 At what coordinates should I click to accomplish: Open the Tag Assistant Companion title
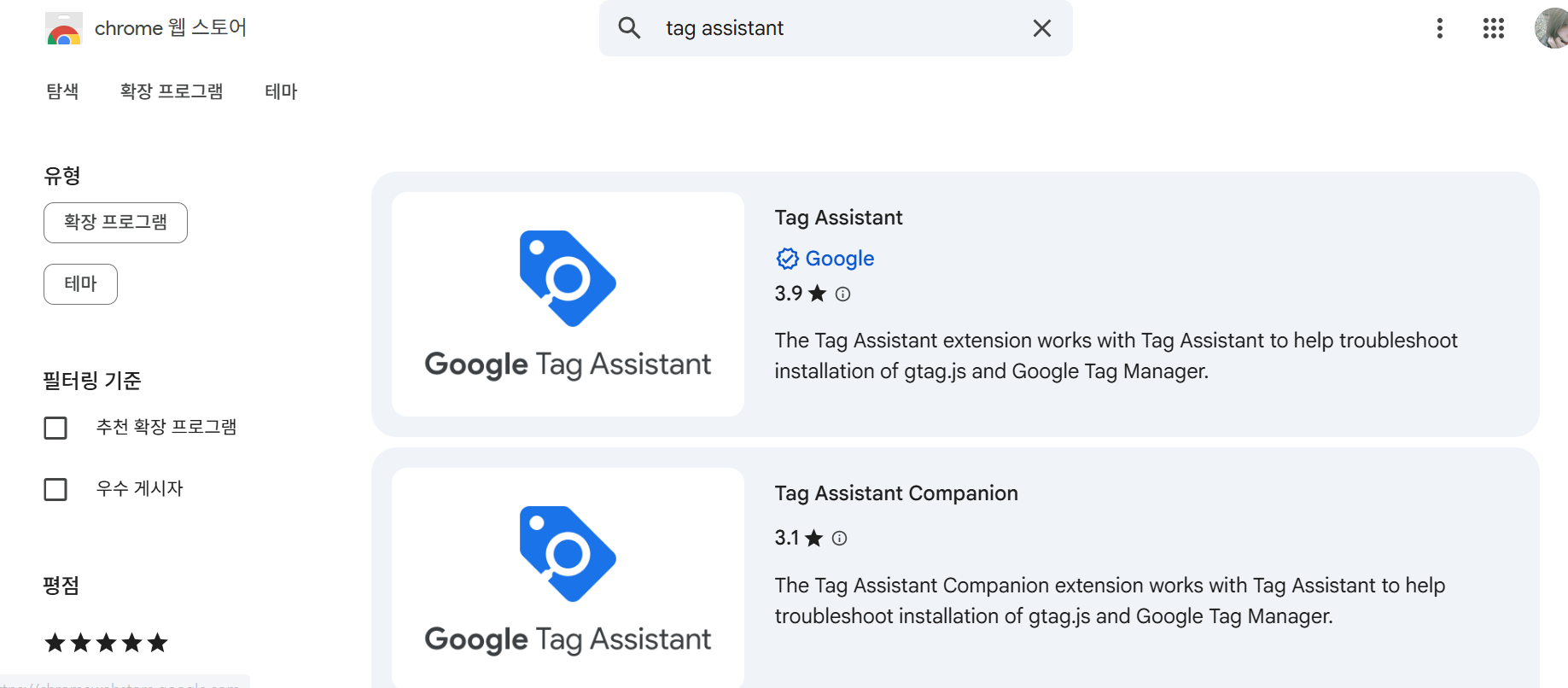pyautogui.click(x=896, y=493)
